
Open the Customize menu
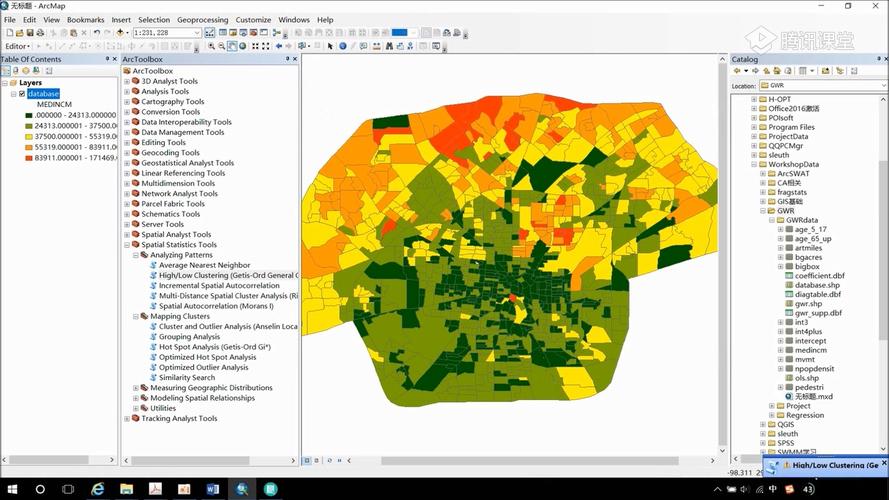tap(253, 19)
